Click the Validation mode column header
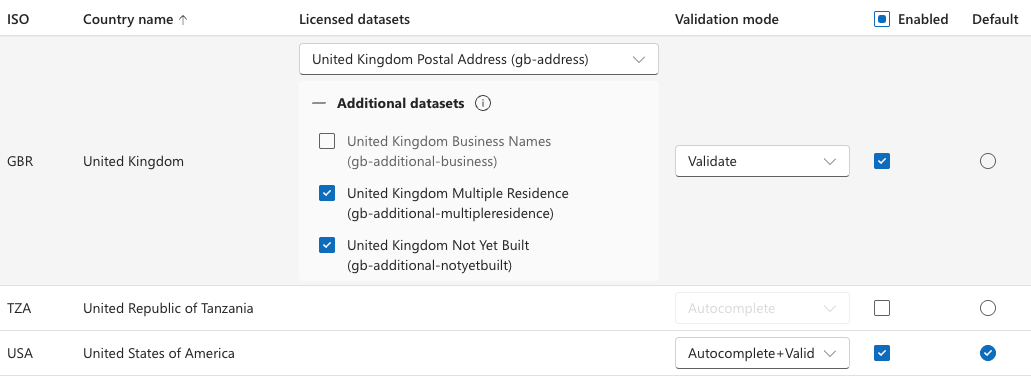Screen dimensions: 1031x377 pyautogui.click(x=727, y=20)
